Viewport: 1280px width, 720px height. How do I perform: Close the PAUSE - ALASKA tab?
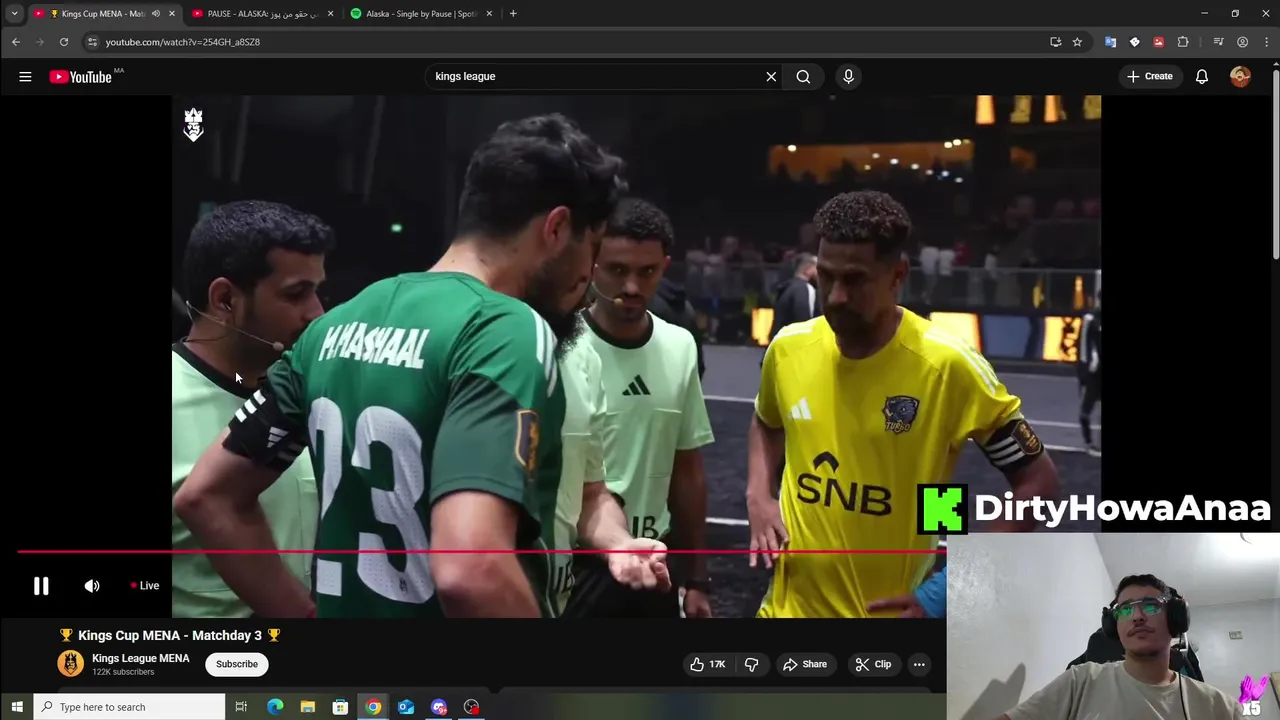coord(330,14)
